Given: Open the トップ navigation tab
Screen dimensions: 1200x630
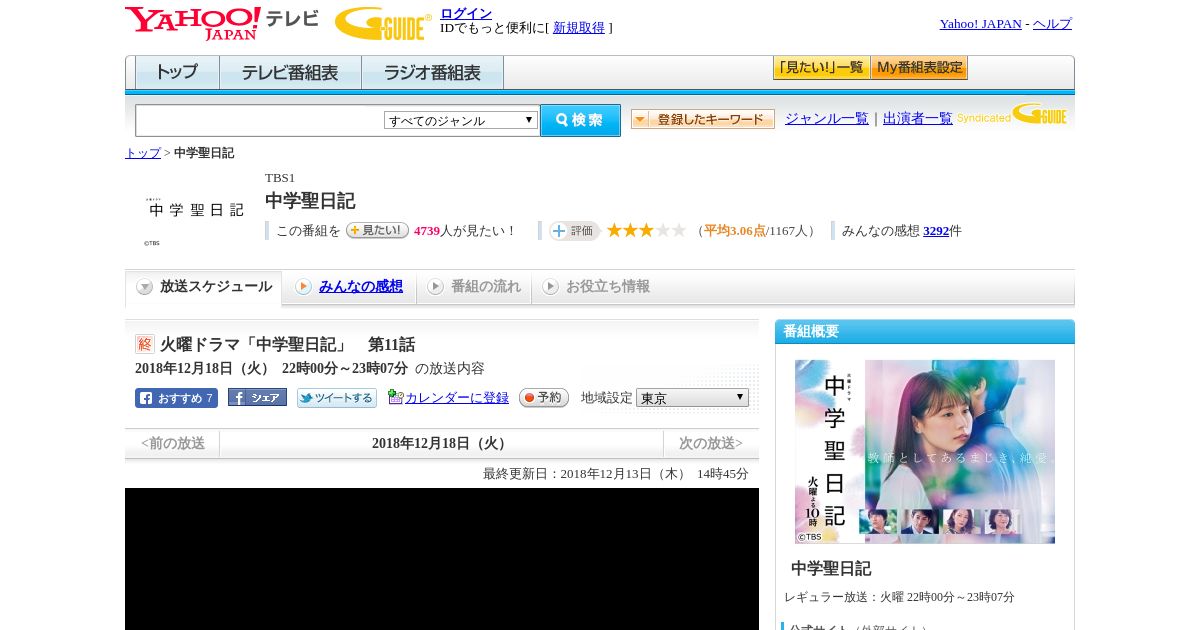Looking at the screenshot, I should tap(177, 73).
